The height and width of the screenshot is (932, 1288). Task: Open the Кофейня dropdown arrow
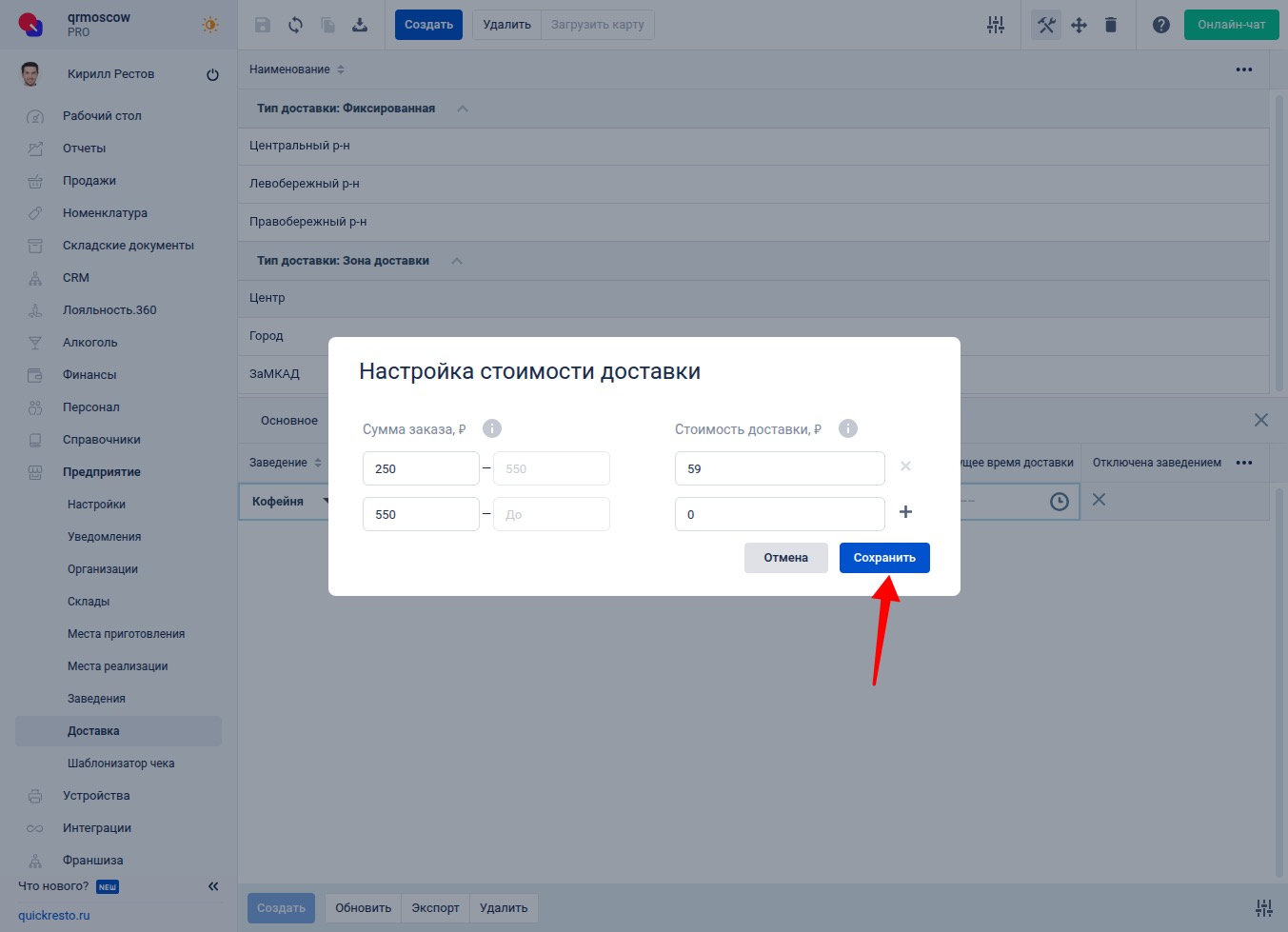tap(326, 502)
